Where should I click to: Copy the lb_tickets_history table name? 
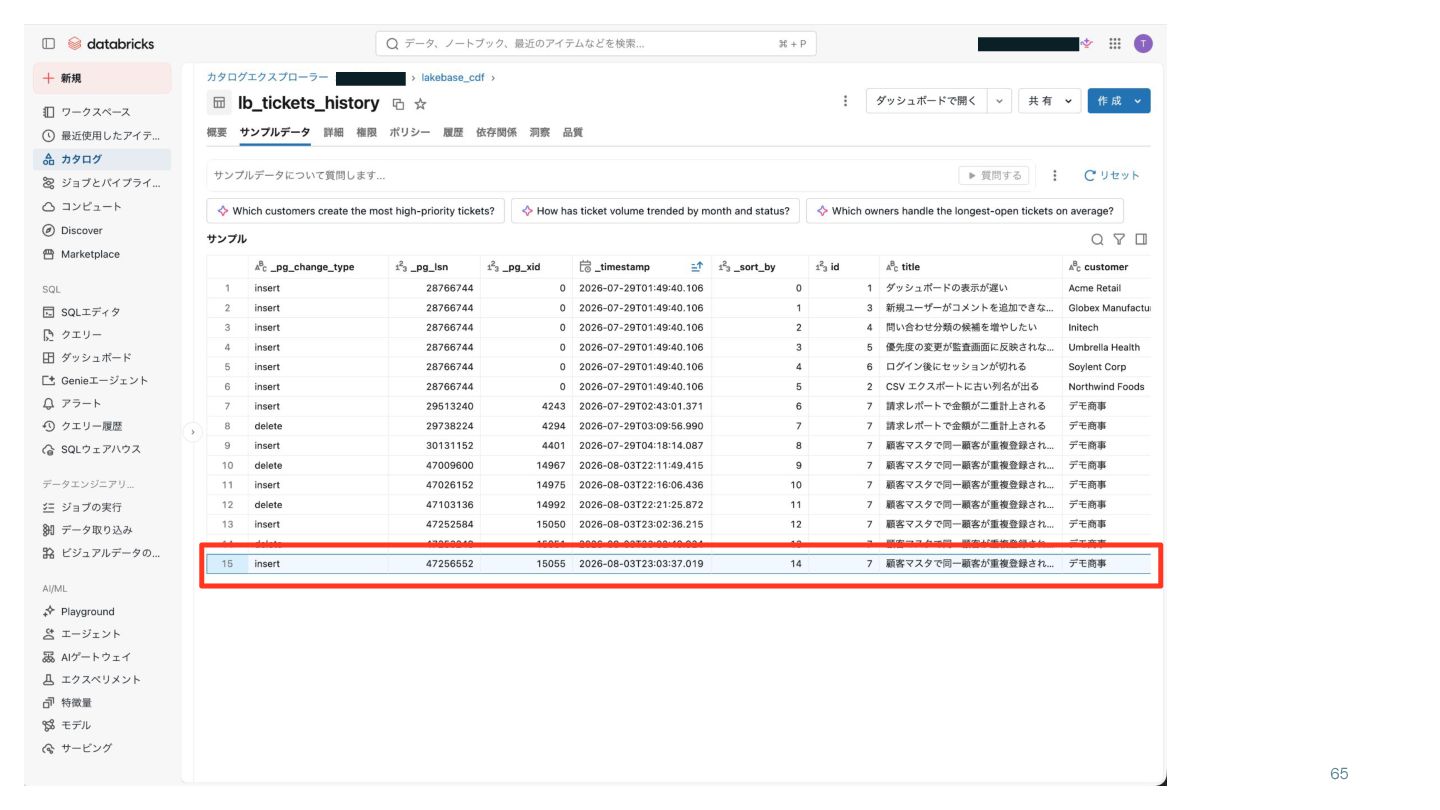click(x=398, y=104)
